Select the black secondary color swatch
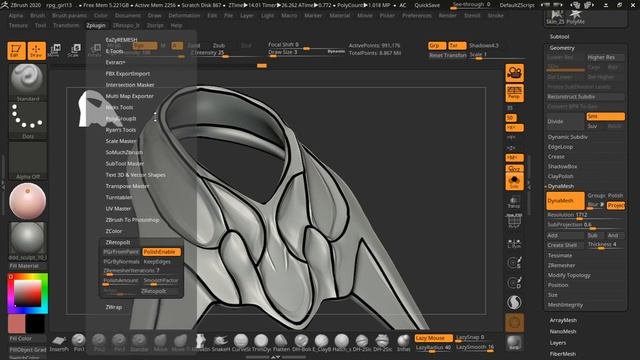This screenshot has height=360, width=640. tap(36, 324)
